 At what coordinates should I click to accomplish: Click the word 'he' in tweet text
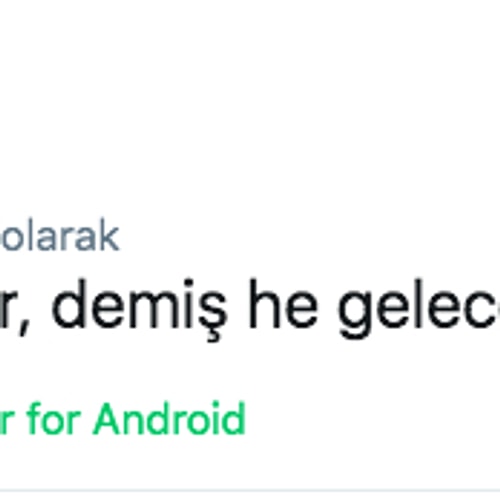[x=284, y=305]
